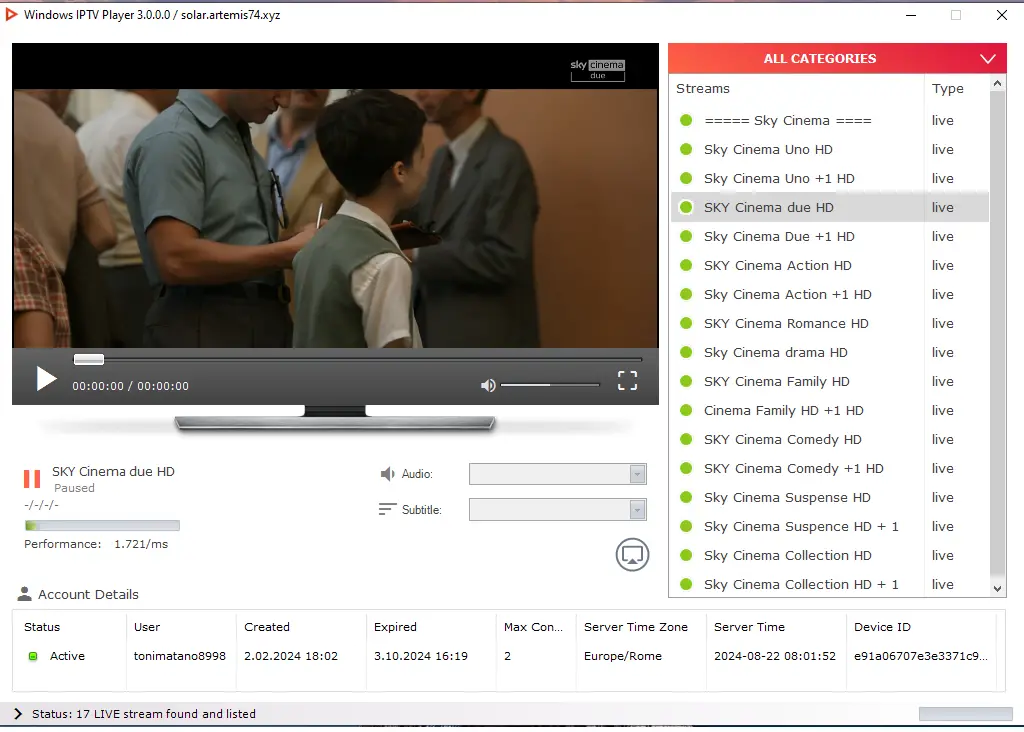Screen dimensions: 1024x732
Task: Click the green Active status indicator
Action: pyautogui.click(x=33, y=656)
